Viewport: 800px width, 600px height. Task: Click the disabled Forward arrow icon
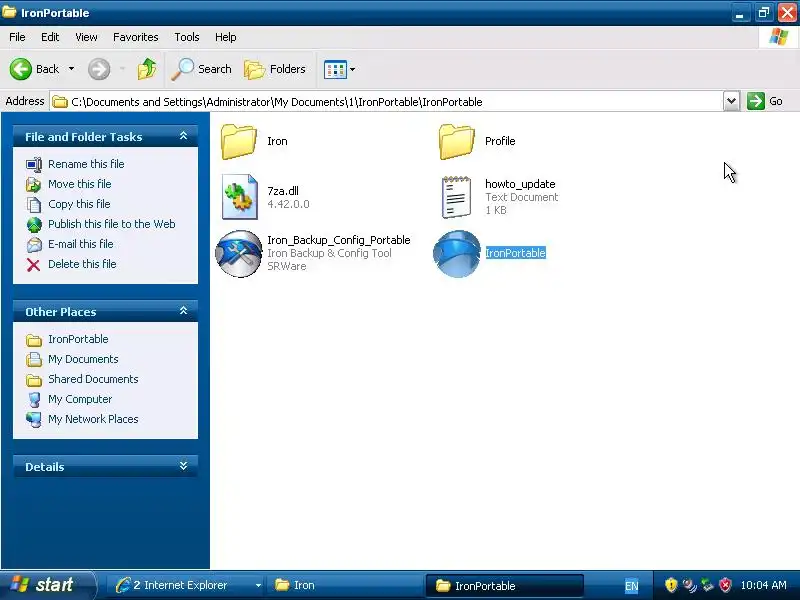pos(99,69)
